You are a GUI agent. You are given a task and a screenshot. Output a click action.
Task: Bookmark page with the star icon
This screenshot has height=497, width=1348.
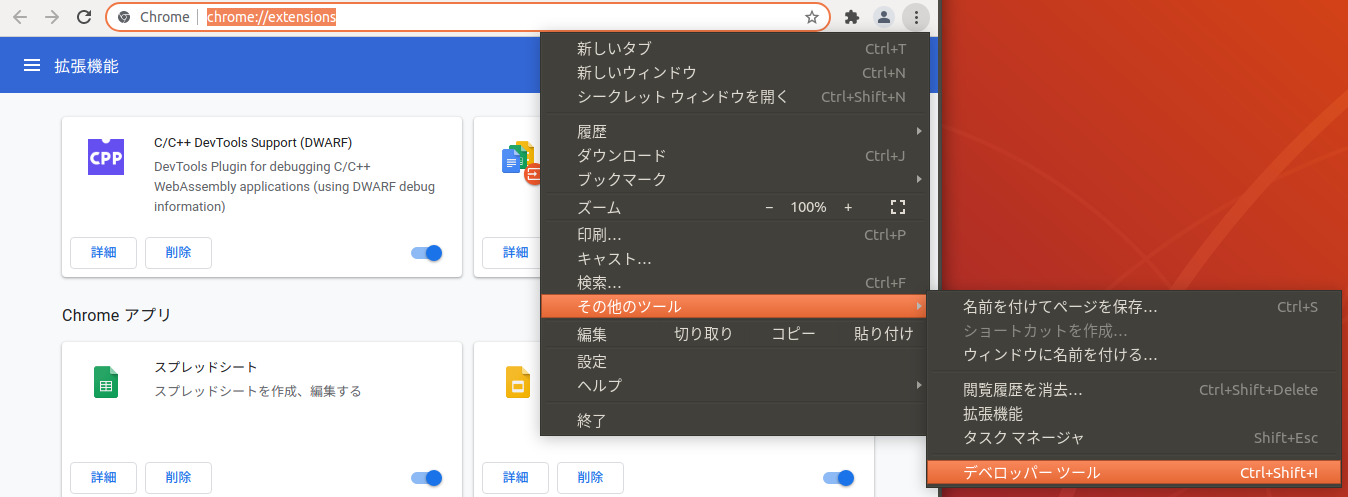(x=812, y=17)
